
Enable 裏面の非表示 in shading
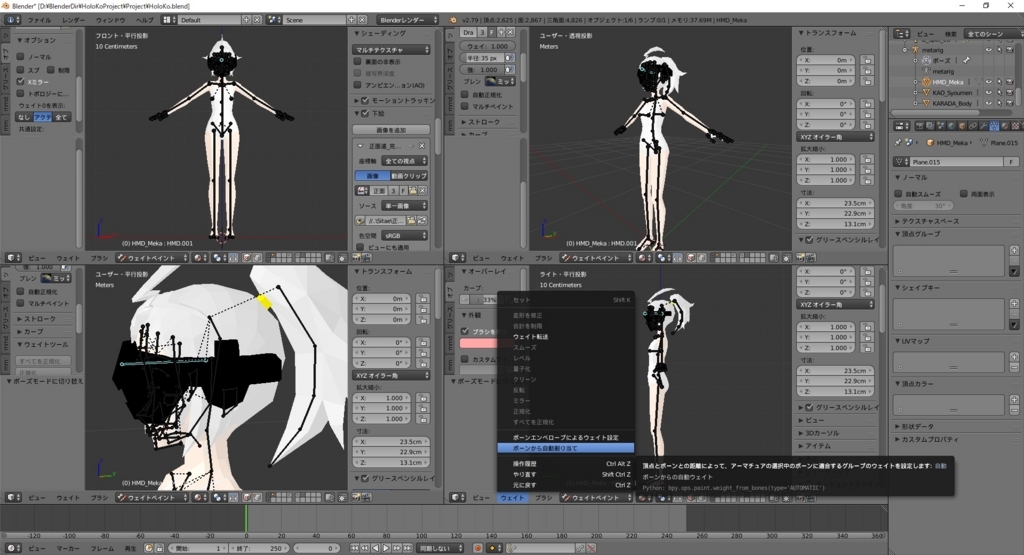[357, 61]
